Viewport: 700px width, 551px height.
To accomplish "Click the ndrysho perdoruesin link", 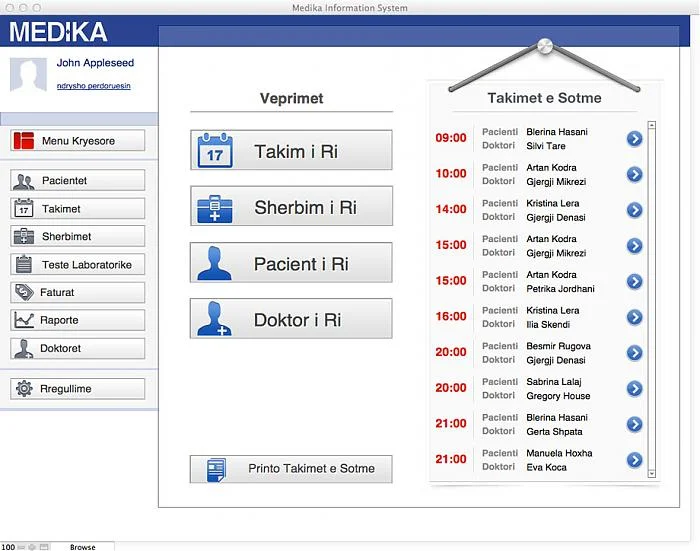I will tap(94, 86).
